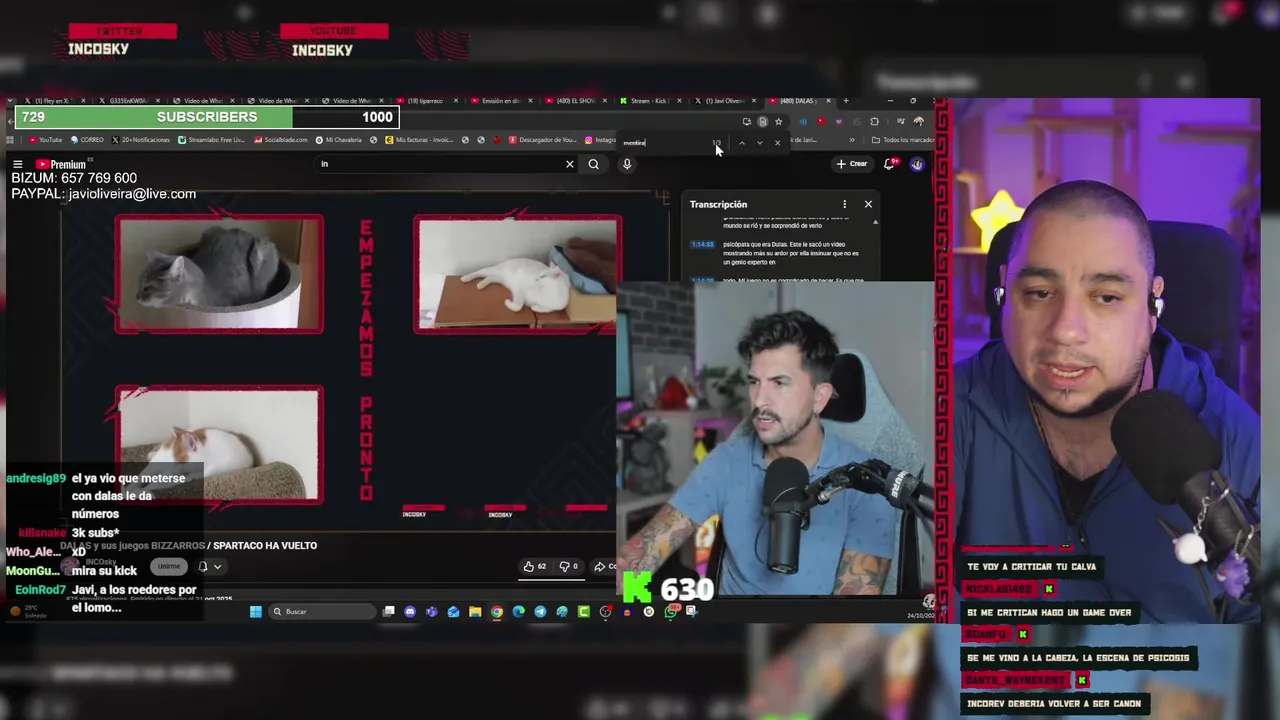Open Task View from the taskbar
This screenshot has width=1280, height=720.
(x=388, y=612)
